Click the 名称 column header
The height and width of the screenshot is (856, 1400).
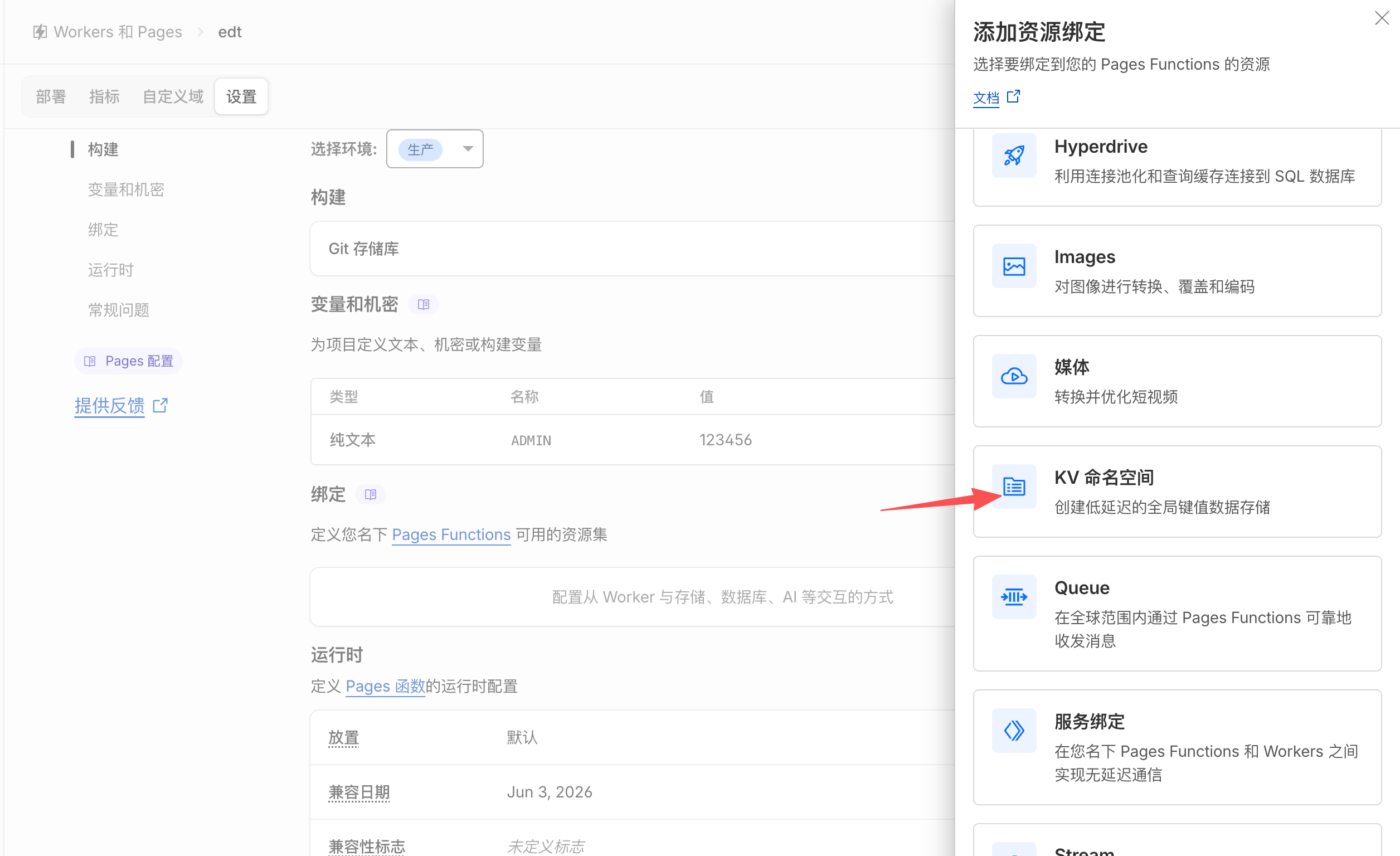[x=524, y=396]
